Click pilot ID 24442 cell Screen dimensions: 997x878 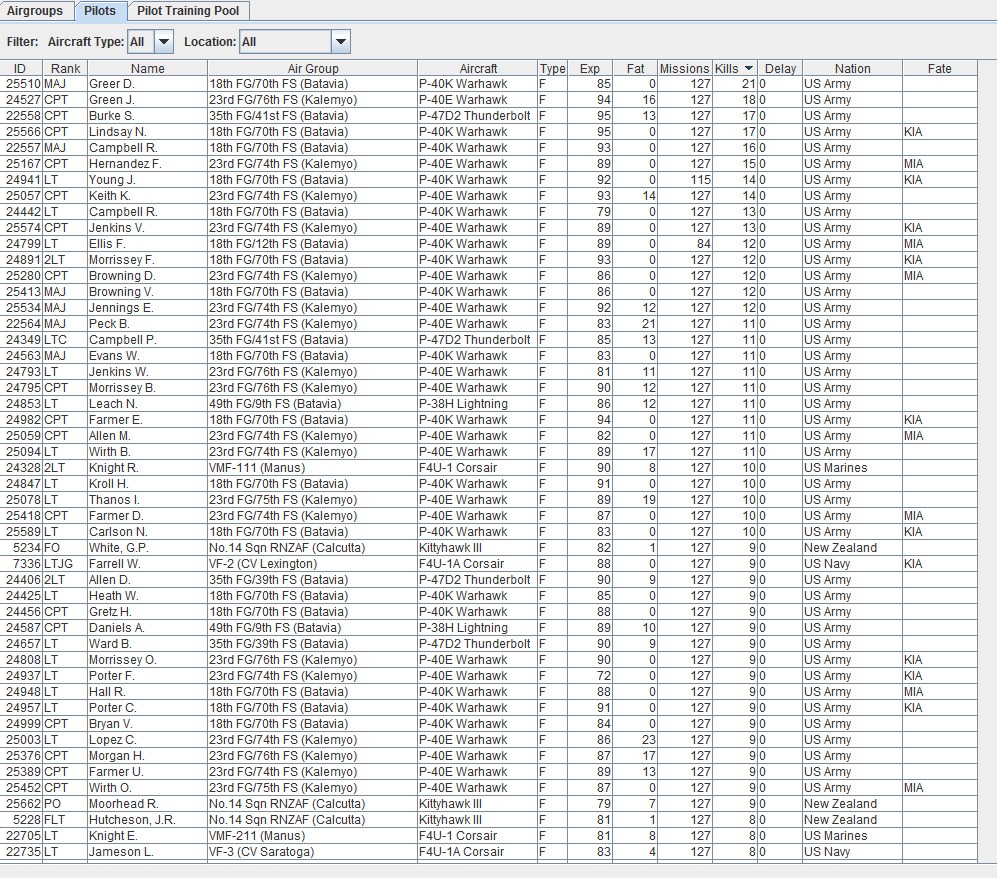tap(21, 212)
